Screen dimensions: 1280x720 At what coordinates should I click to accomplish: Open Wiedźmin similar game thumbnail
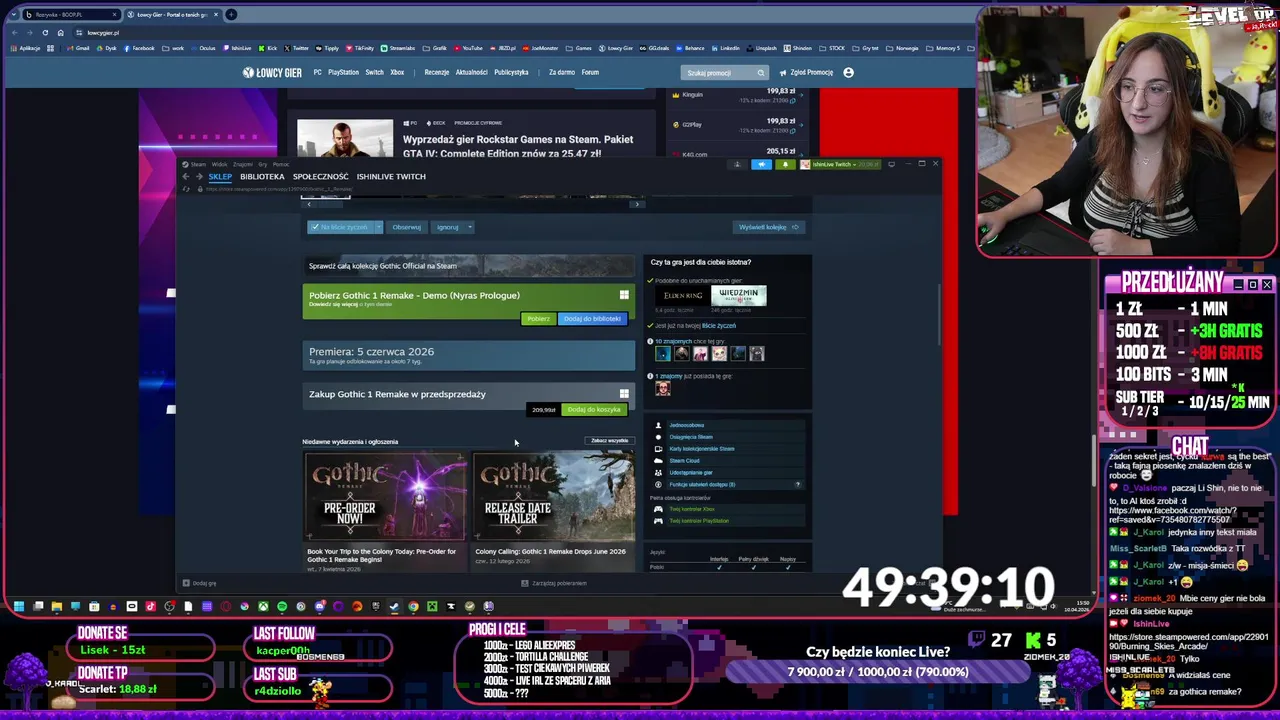pyautogui.click(x=739, y=296)
